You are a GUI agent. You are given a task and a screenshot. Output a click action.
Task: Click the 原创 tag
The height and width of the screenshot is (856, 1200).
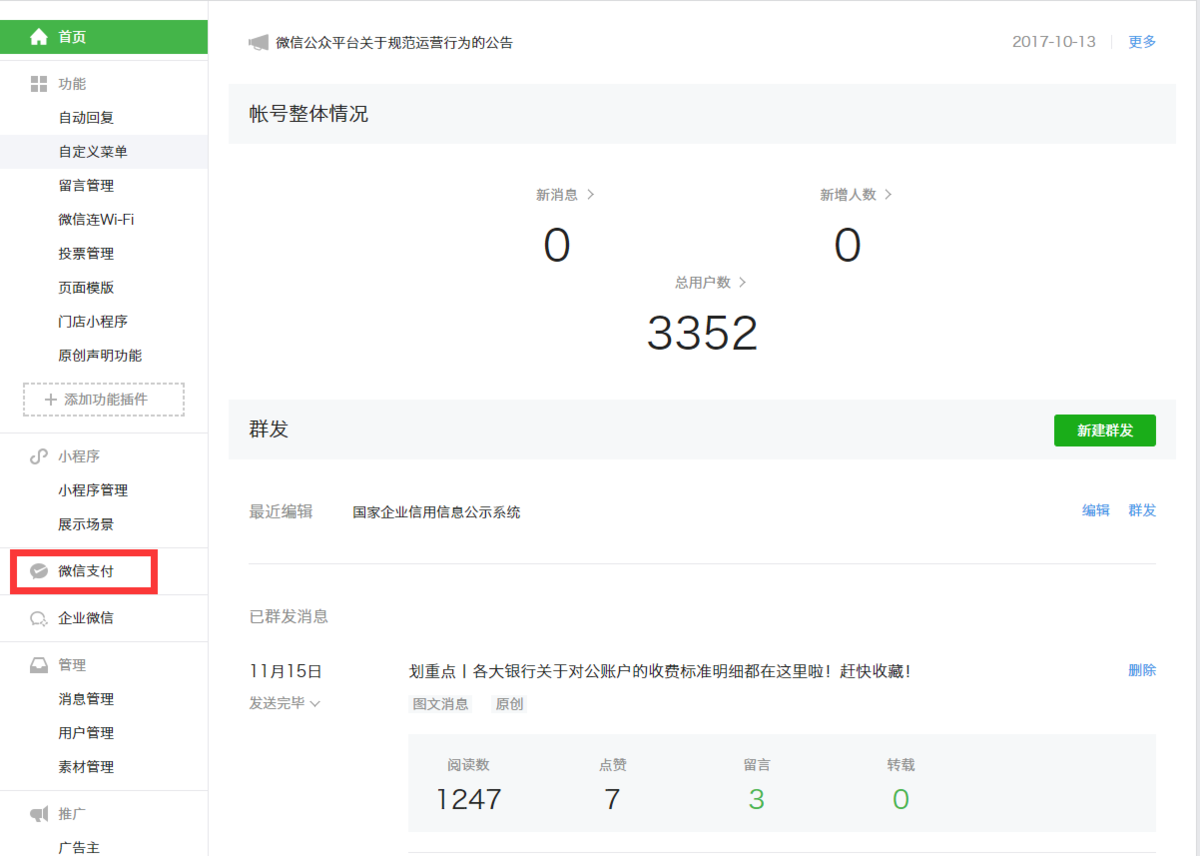tap(509, 704)
